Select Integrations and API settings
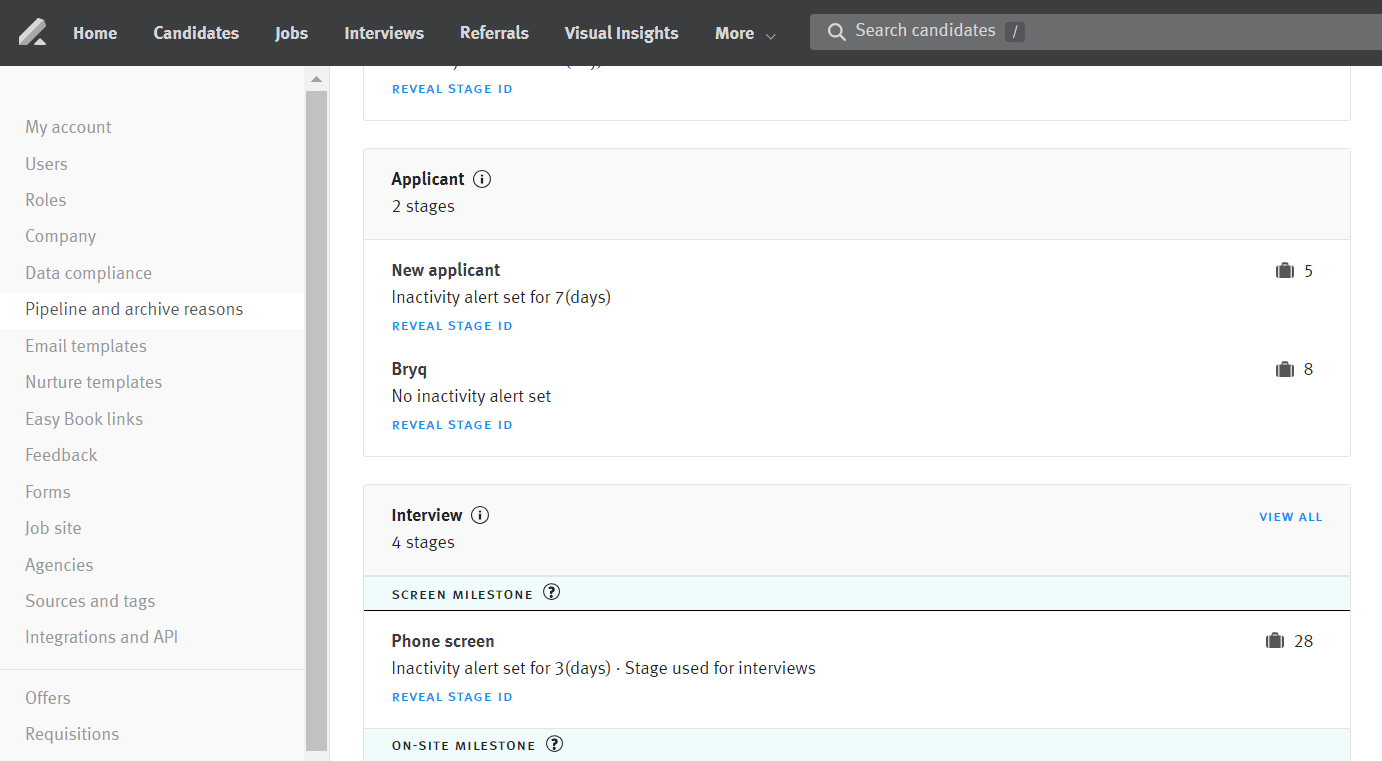1382x761 pixels. (x=101, y=637)
